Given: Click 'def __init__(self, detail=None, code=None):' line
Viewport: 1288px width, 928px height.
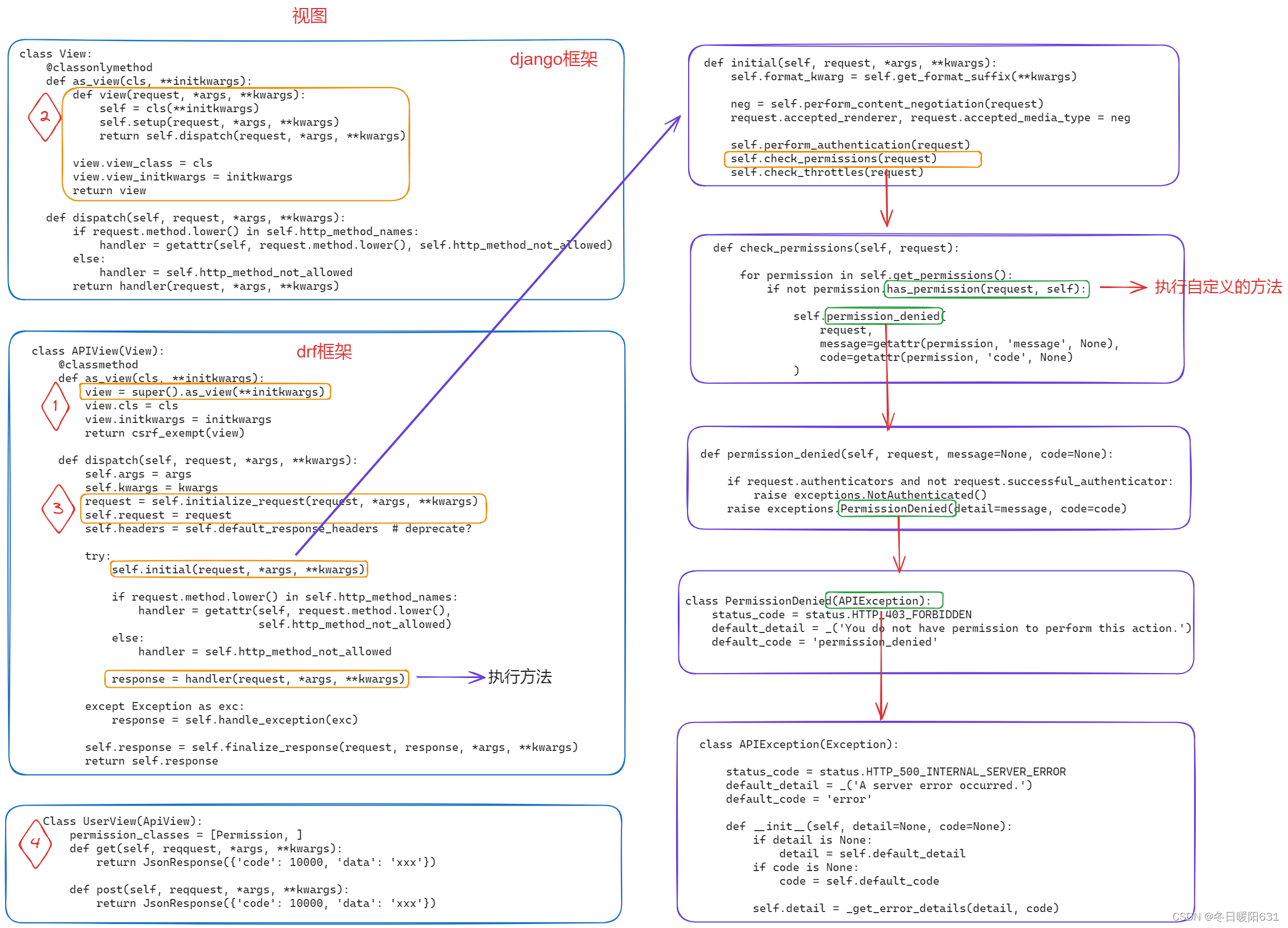Looking at the screenshot, I should pos(869,827).
